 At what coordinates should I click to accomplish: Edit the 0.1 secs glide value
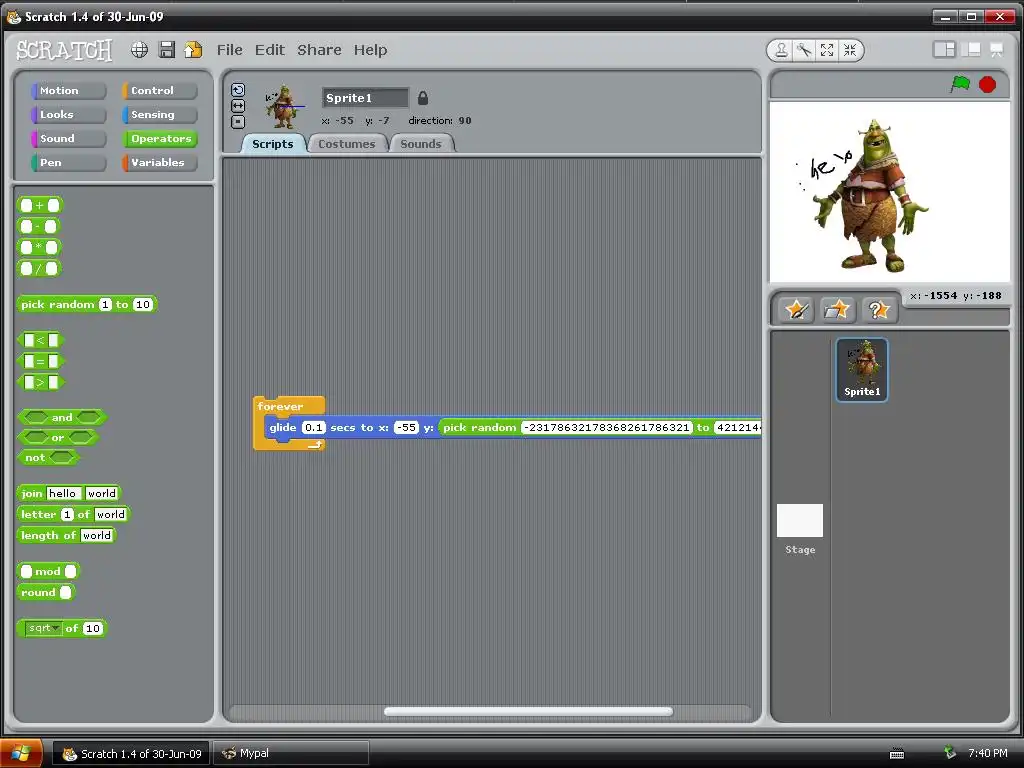[x=313, y=427]
